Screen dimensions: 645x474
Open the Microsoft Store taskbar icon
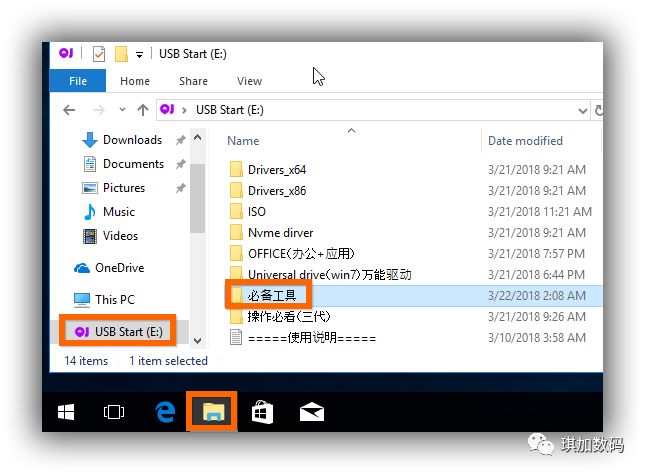coord(262,411)
